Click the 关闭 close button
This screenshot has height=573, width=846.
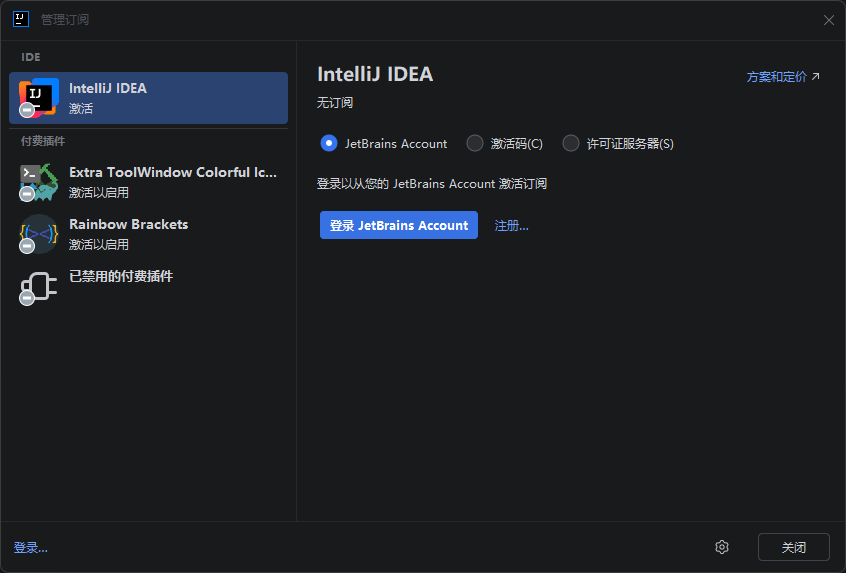point(794,547)
